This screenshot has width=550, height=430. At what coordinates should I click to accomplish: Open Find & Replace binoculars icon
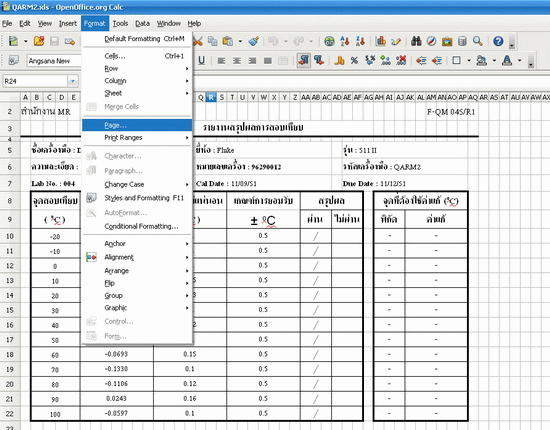pyautogui.click(x=416, y=41)
